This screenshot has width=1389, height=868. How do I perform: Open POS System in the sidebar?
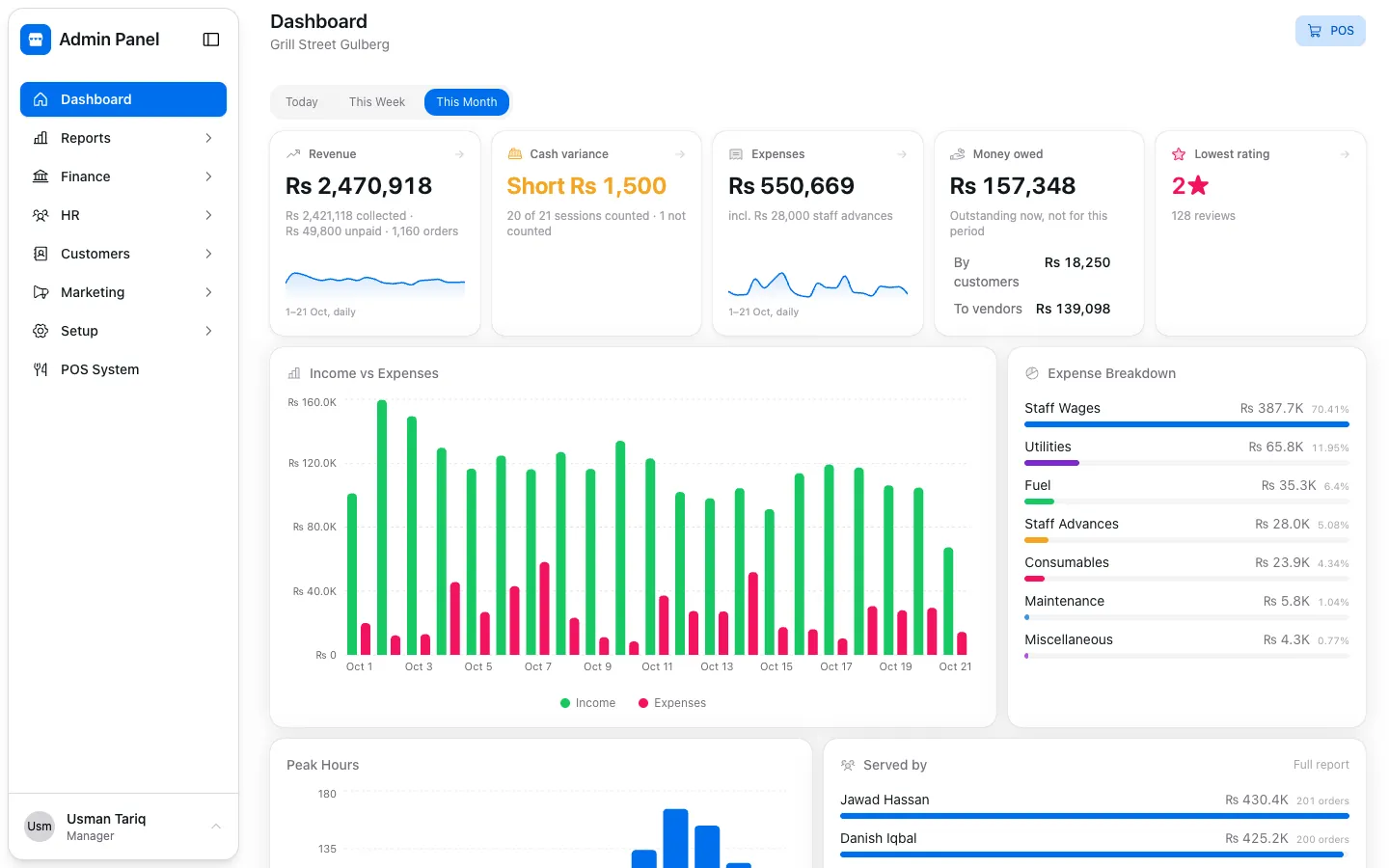pos(123,369)
